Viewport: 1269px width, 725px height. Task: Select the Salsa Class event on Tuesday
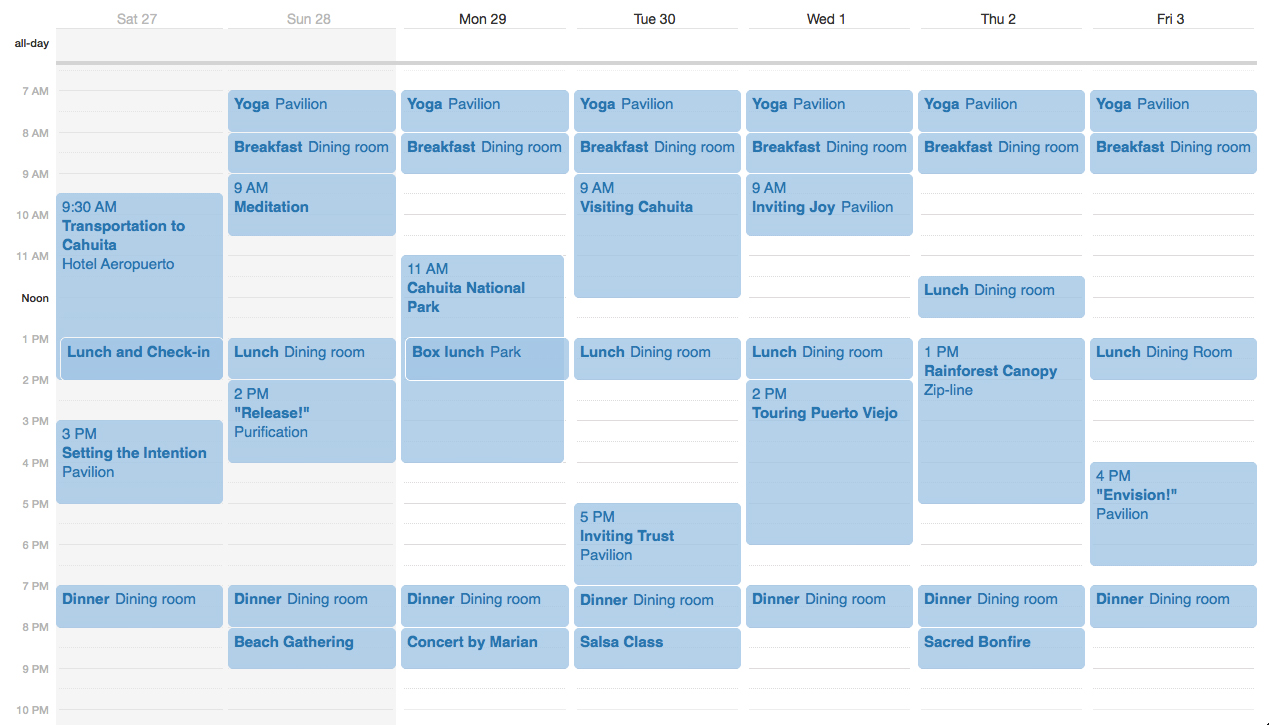[x=656, y=648]
